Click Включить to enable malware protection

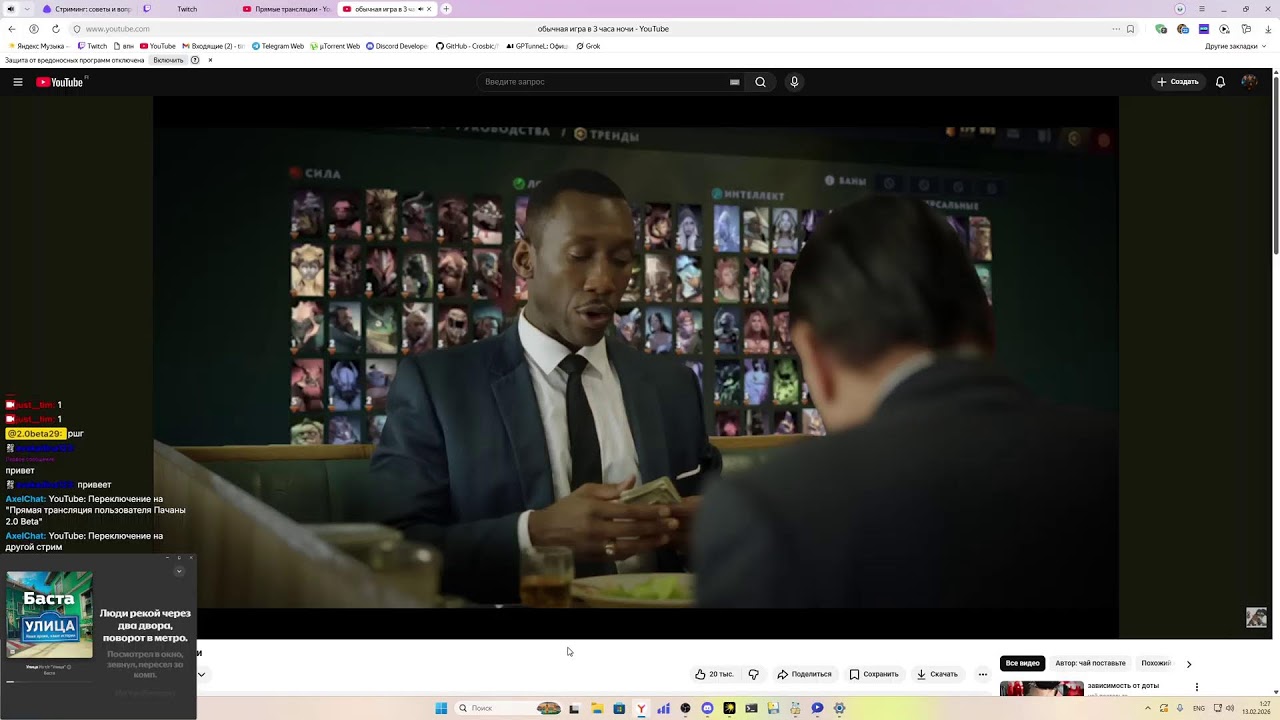coord(168,60)
